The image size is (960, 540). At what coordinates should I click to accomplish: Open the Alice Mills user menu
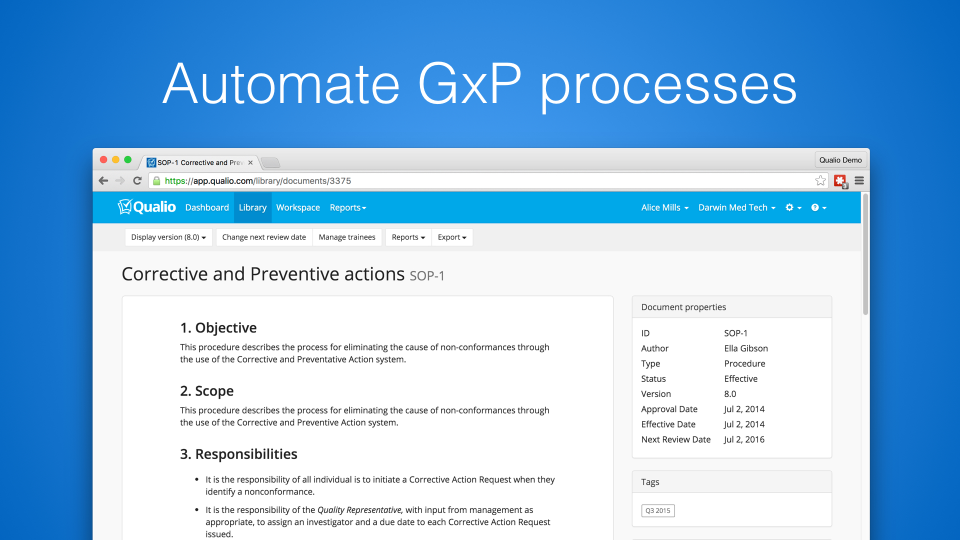[665, 208]
